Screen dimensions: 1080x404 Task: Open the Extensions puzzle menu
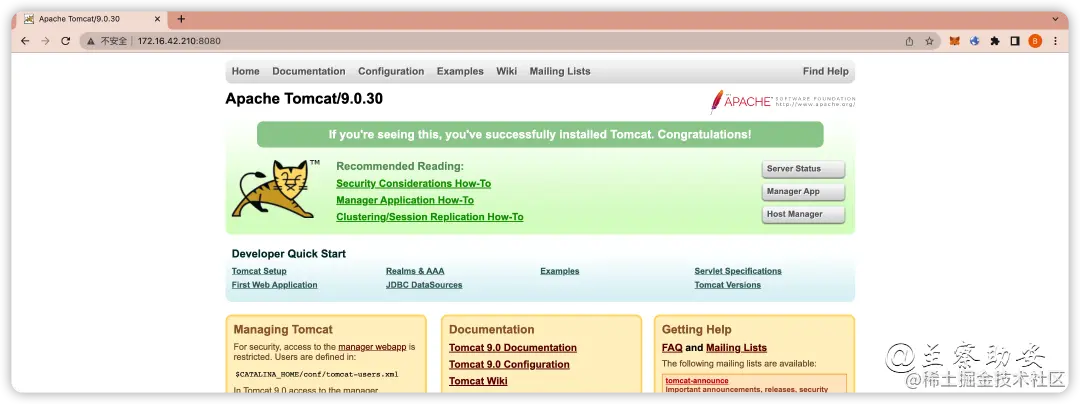coord(995,41)
